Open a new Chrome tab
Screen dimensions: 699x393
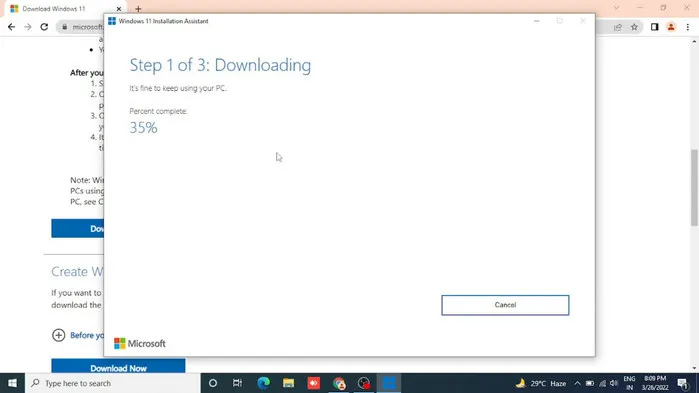[x=138, y=8]
